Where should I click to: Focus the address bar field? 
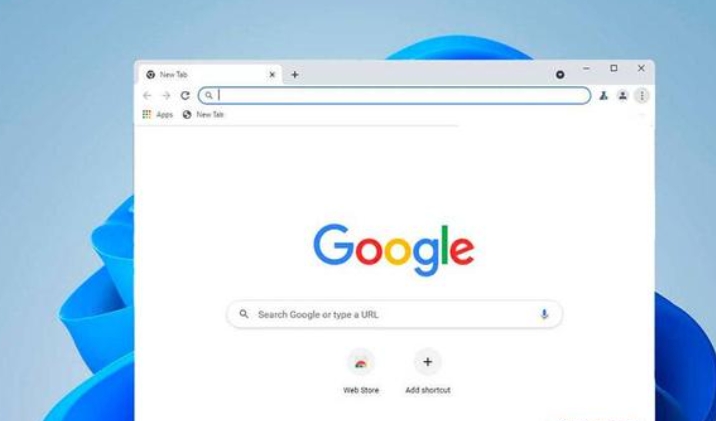[395, 95]
